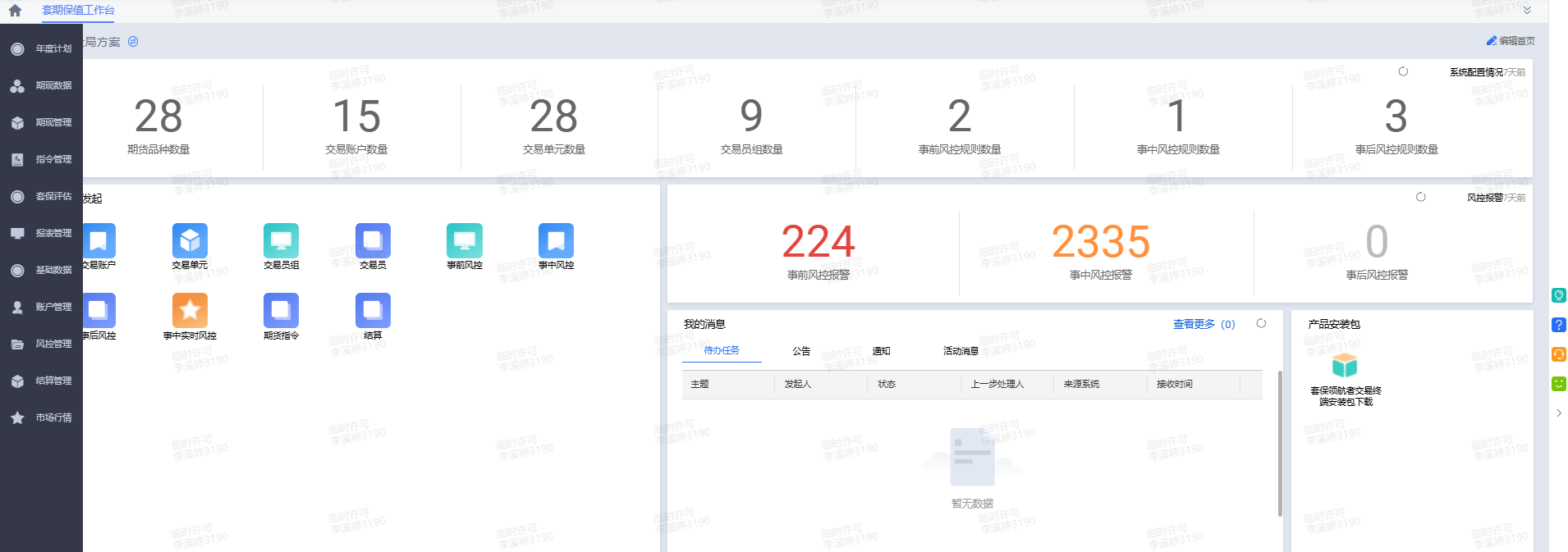
Task: Download the 套保领航者交易终端 install package
Action: tap(1346, 379)
